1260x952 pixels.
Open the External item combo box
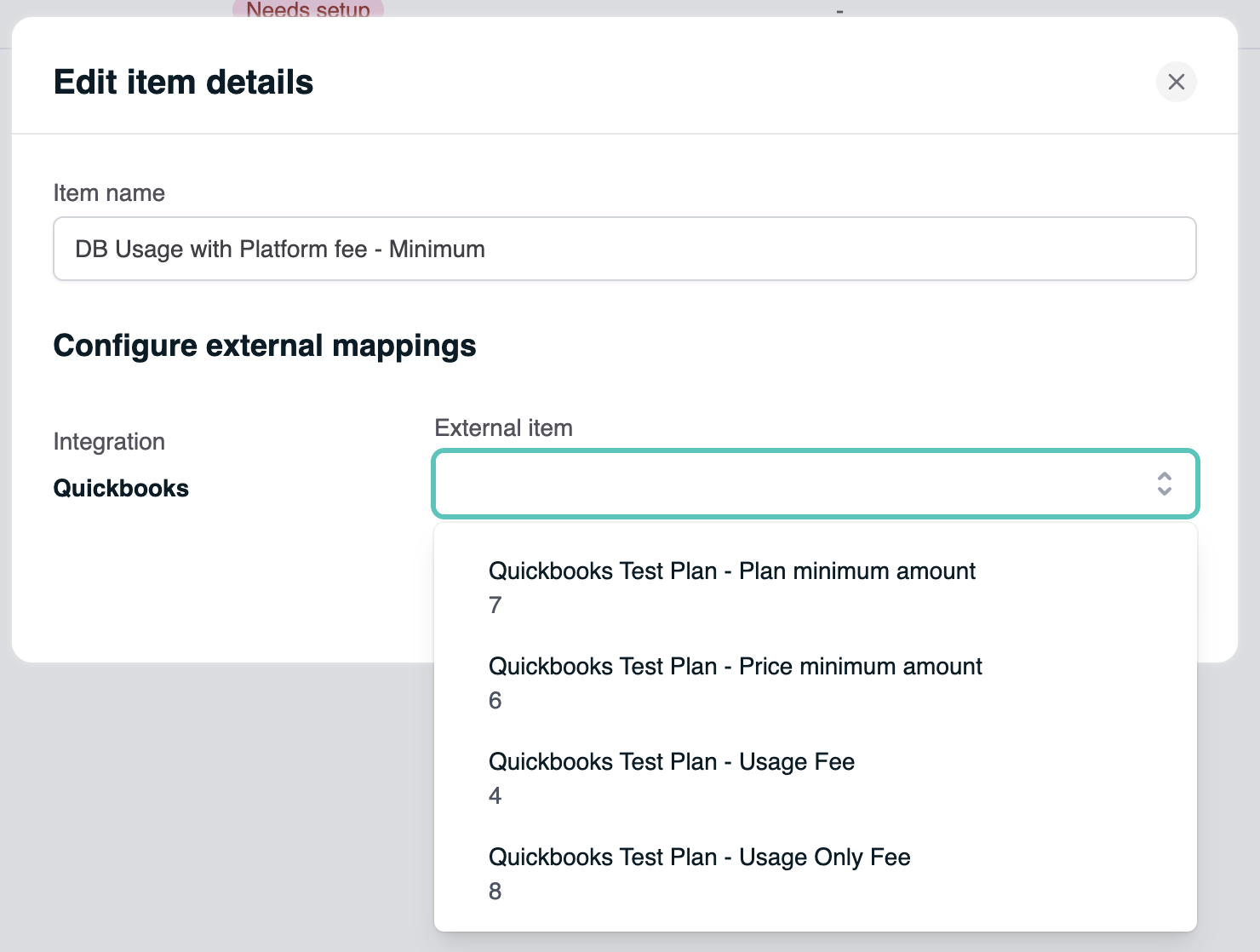816,484
